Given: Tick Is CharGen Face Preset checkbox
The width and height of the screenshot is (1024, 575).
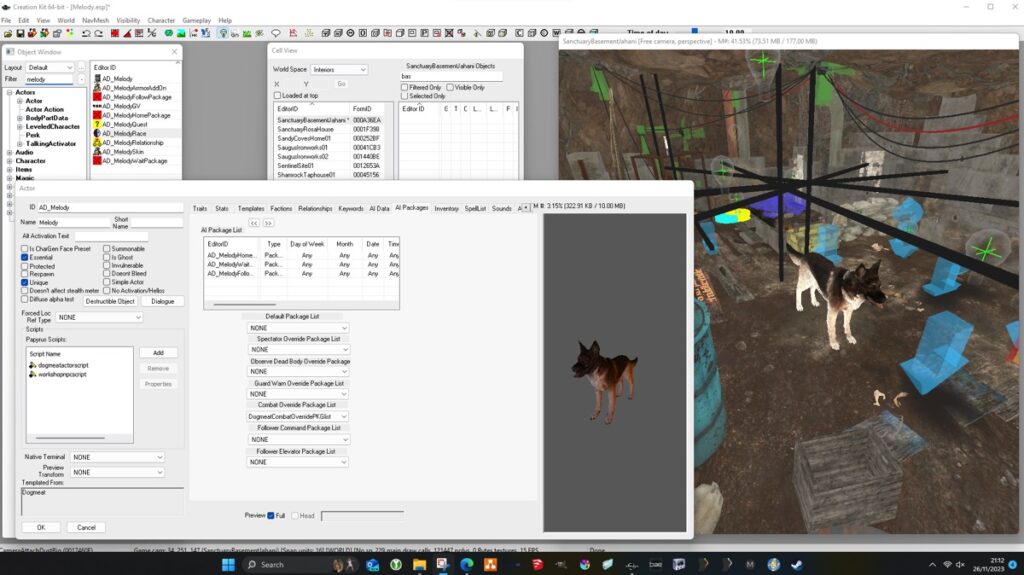Looking at the screenshot, I should [x=25, y=249].
